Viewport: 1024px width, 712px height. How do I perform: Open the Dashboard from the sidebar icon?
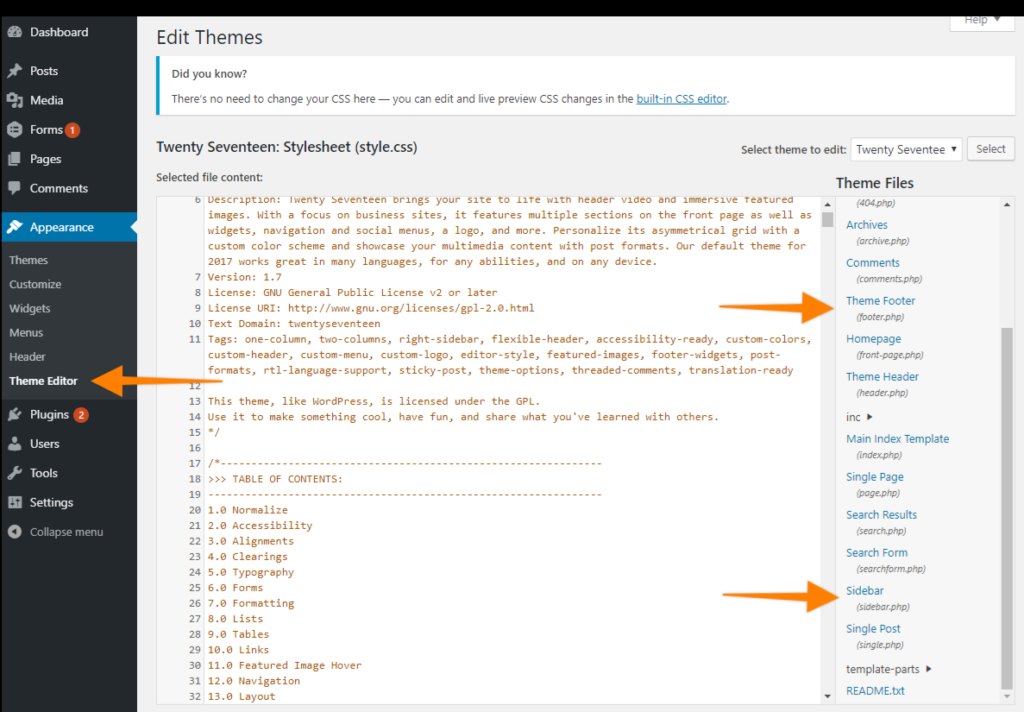pos(14,31)
